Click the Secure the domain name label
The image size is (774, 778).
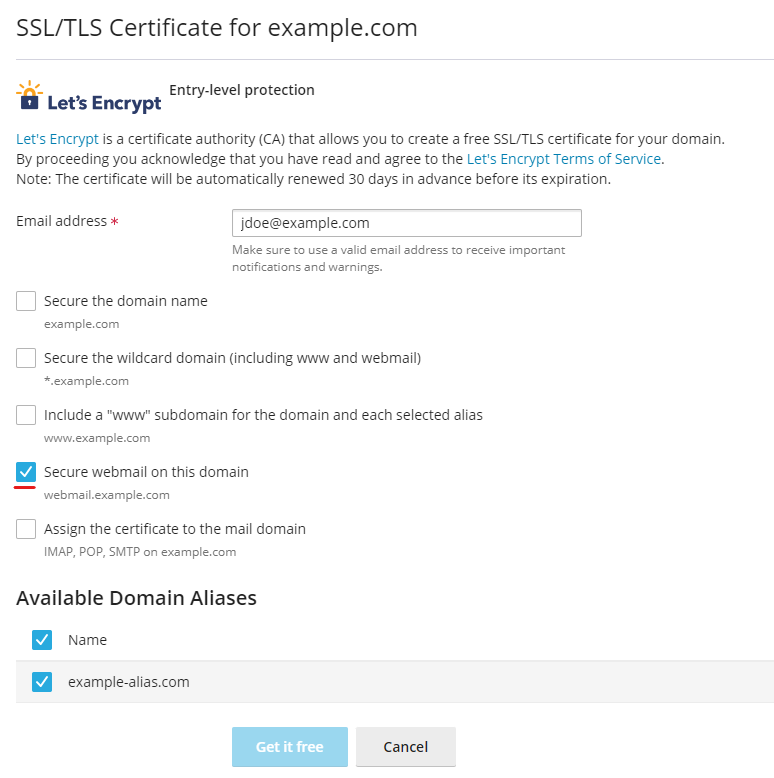pos(126,301)
